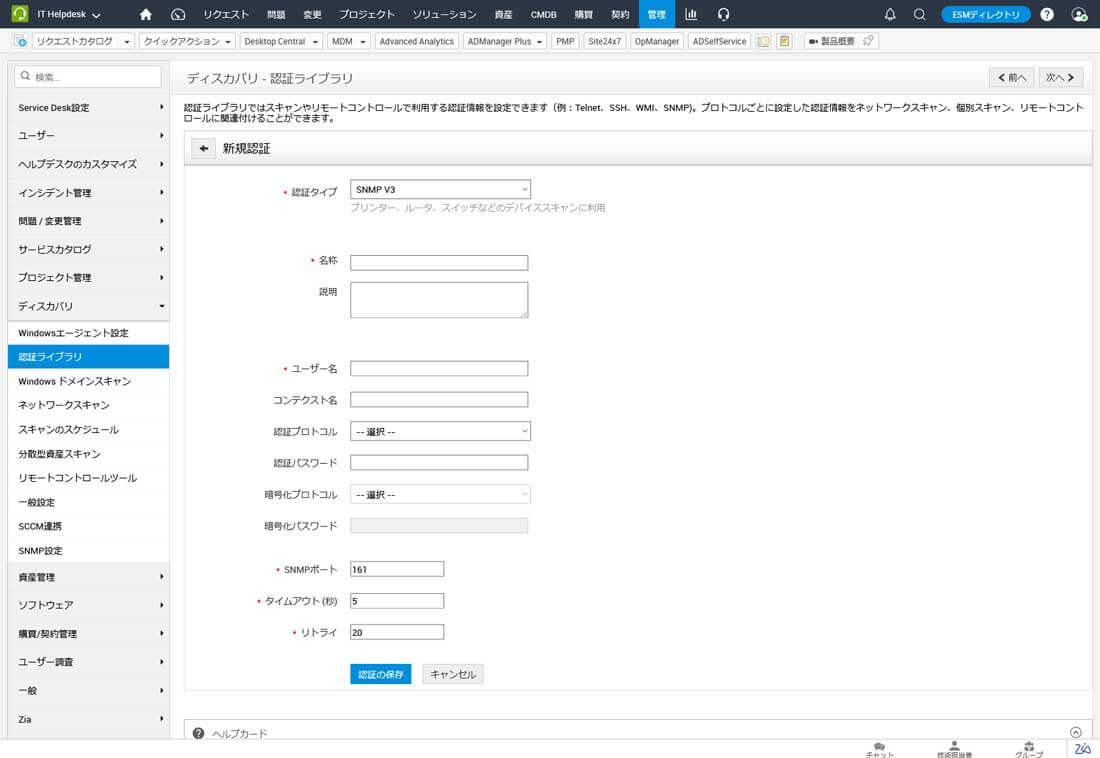Open the Zia assistant icon

(x=1082, y=749)
